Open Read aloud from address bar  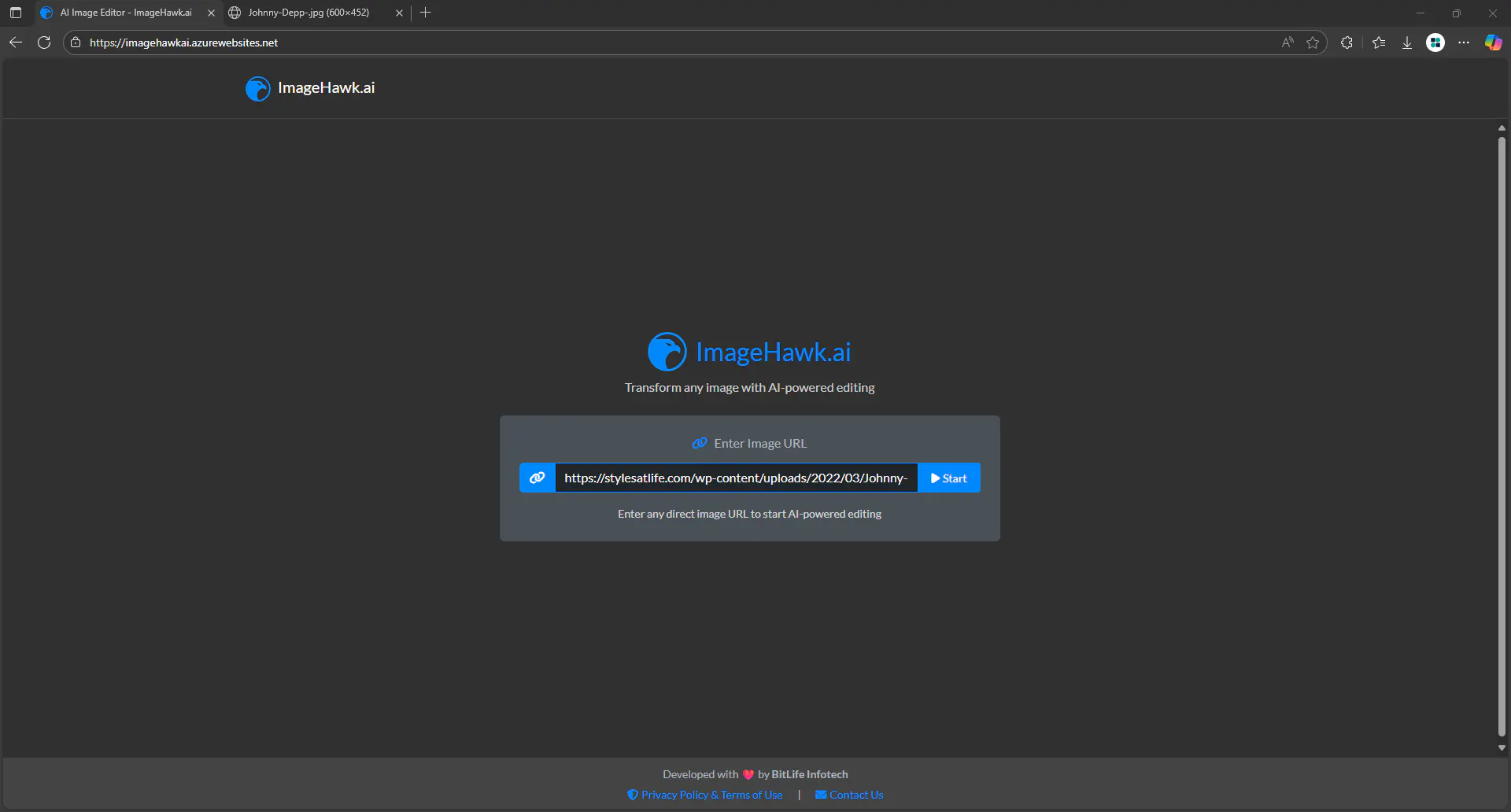[1287, 42]
